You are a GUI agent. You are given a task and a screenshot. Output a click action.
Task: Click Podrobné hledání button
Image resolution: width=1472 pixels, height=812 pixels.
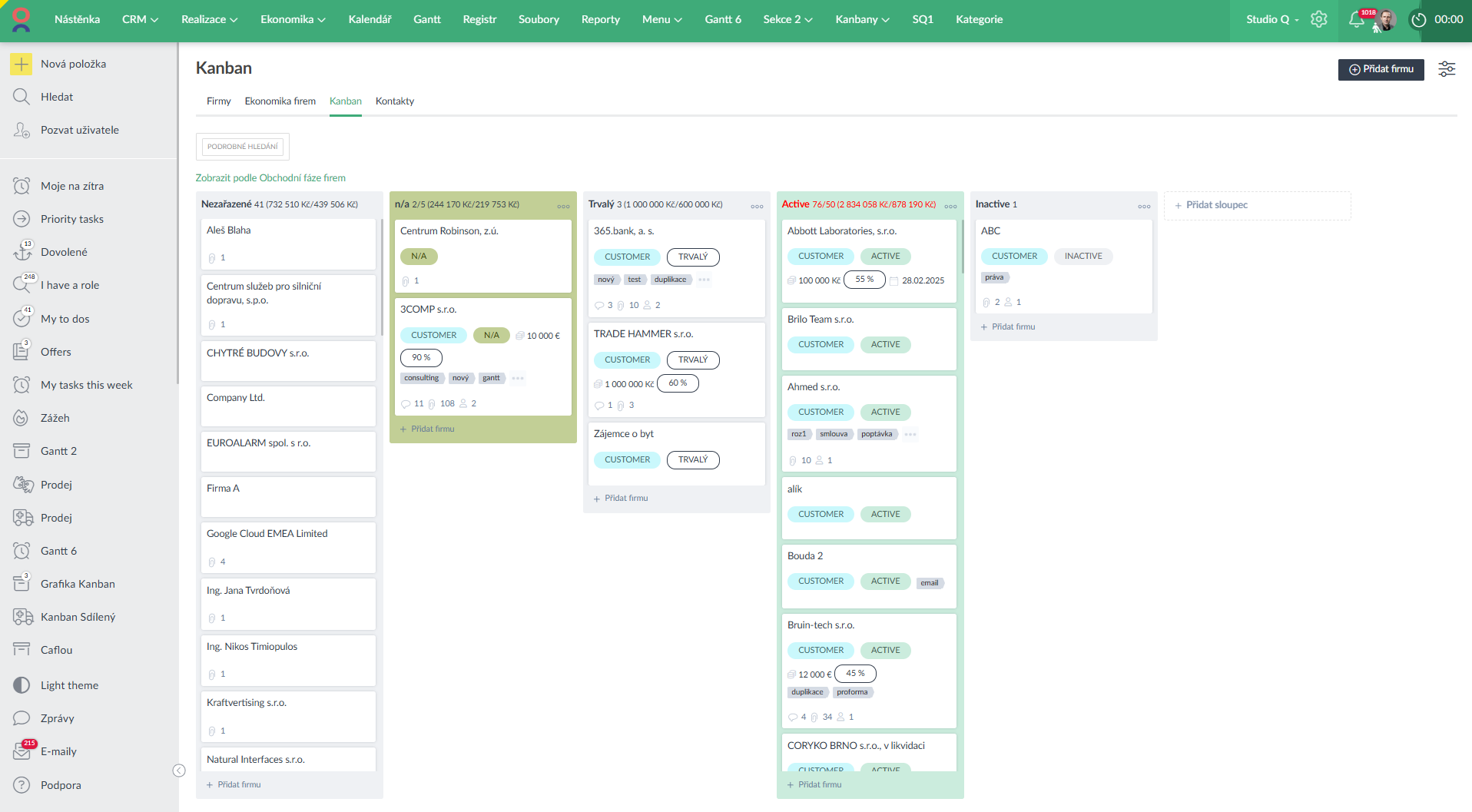tap(242, 146)
